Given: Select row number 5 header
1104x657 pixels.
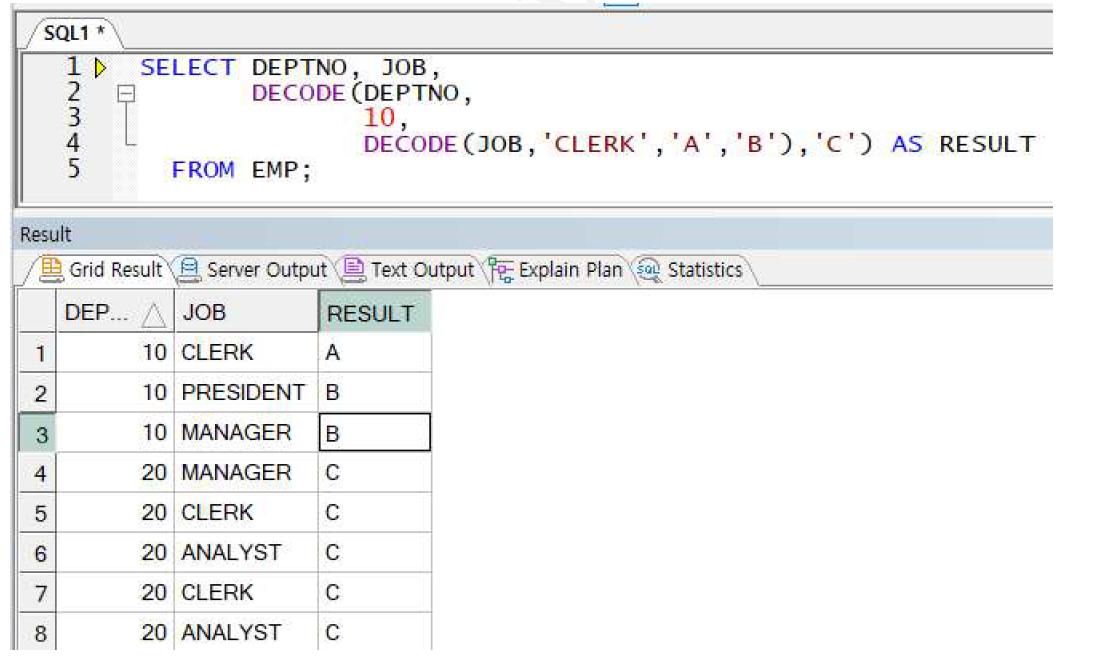Looking at the screenshot, I should pos(37,513).
